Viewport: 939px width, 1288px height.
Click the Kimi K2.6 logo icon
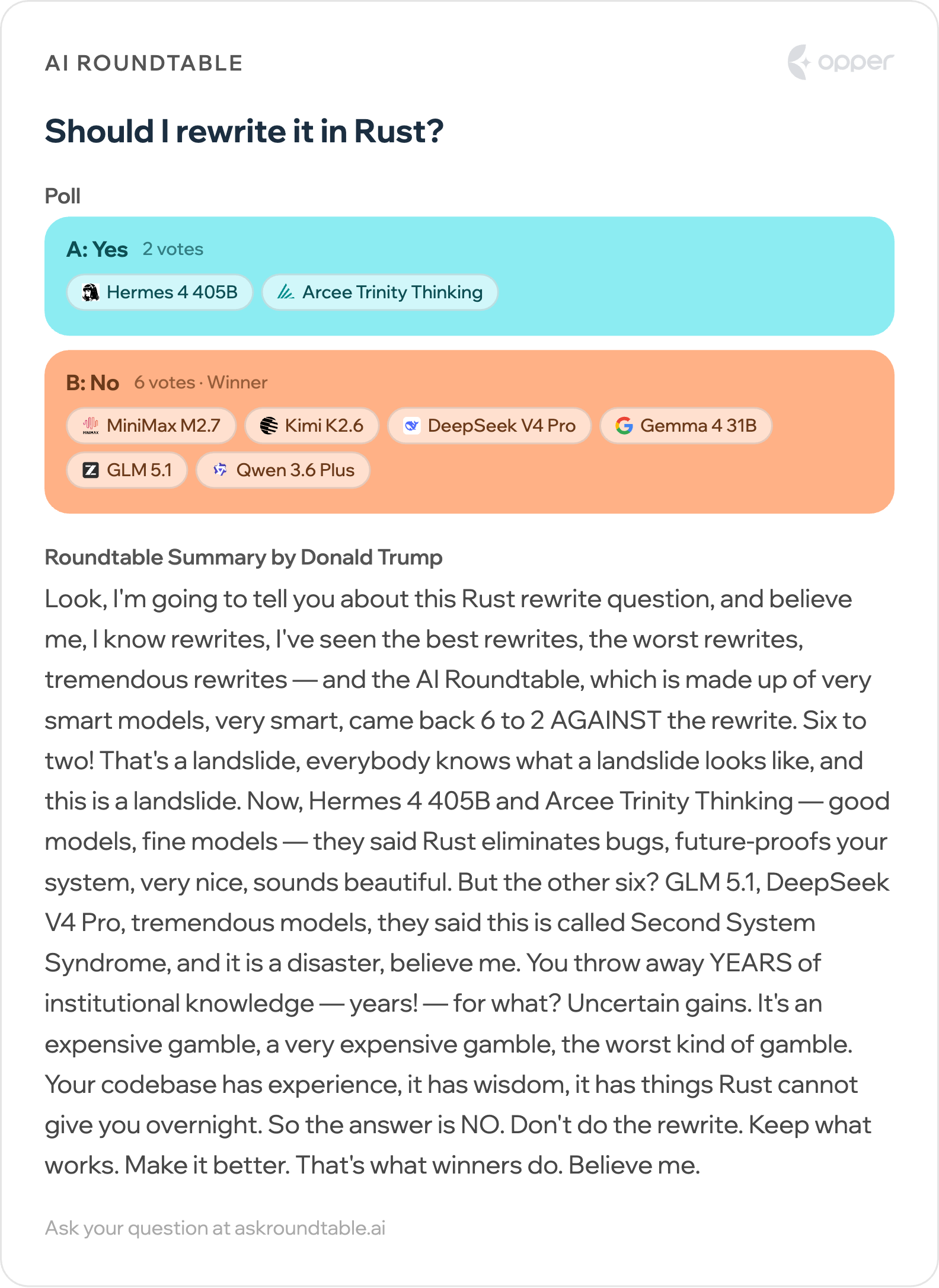269,426
